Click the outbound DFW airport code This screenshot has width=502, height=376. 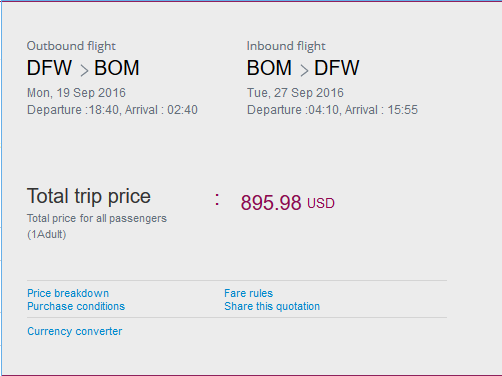click(x=49, y=68)
